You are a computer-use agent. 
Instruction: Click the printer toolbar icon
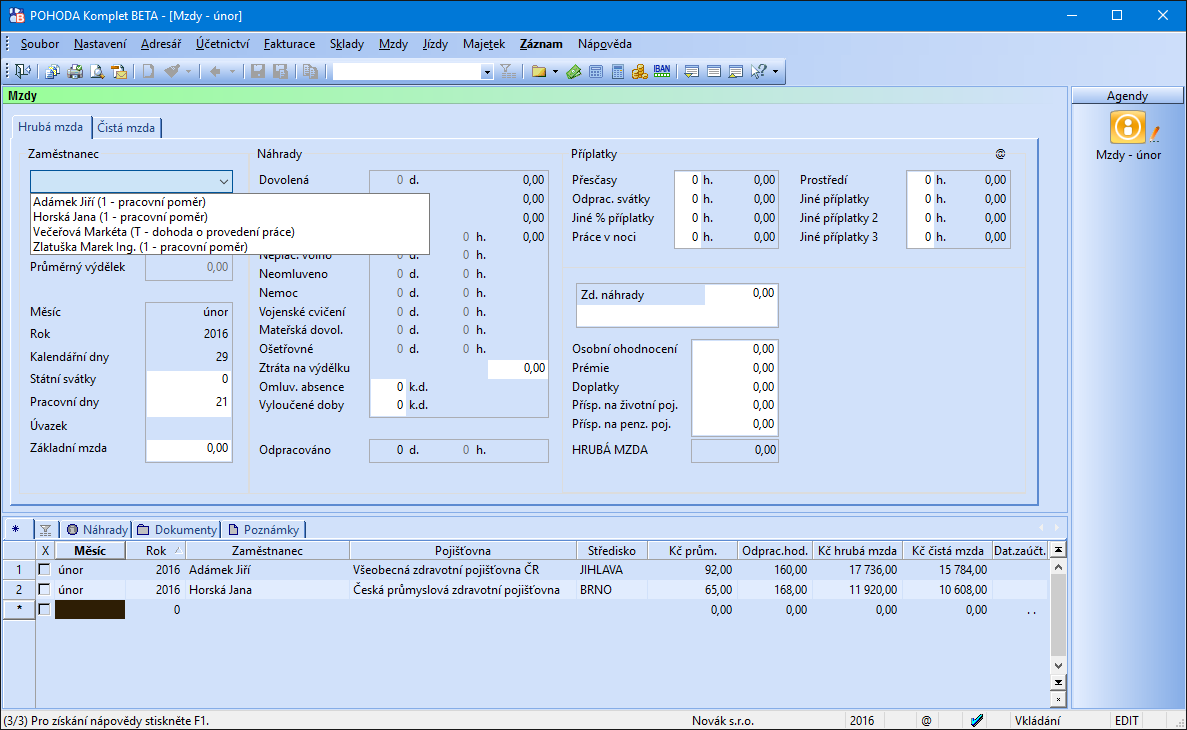[75, 71]
